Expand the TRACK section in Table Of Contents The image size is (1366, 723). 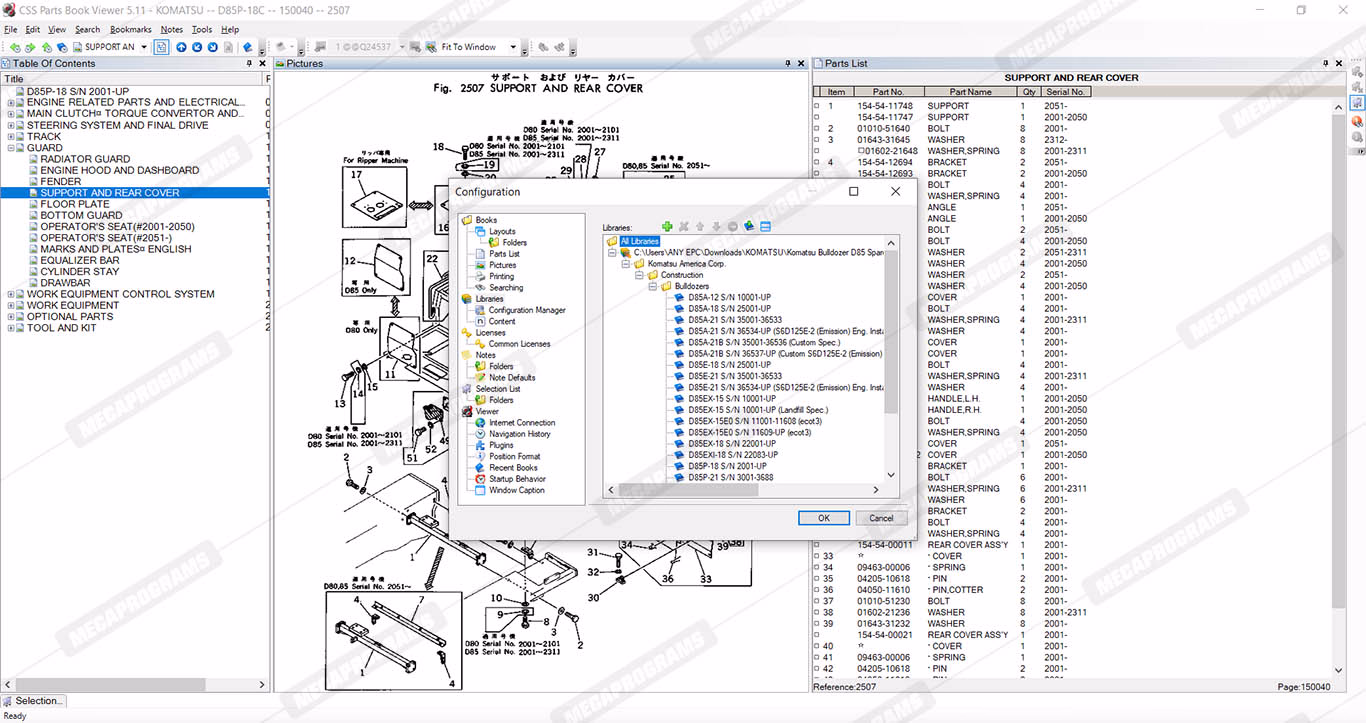point(11,136)
